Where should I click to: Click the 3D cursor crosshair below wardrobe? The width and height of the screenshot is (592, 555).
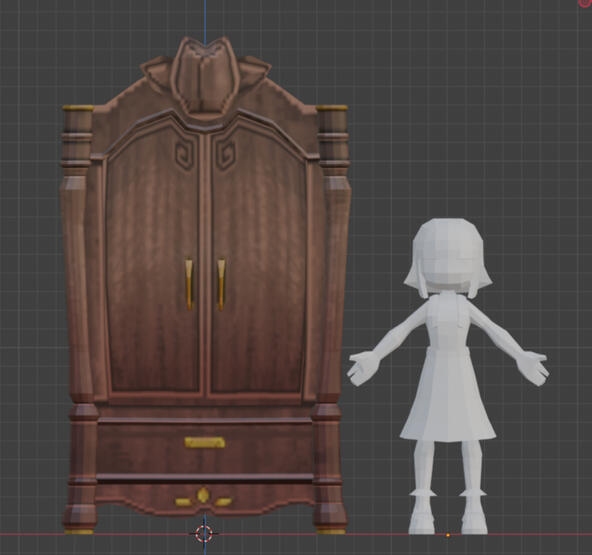coord(204,533)
